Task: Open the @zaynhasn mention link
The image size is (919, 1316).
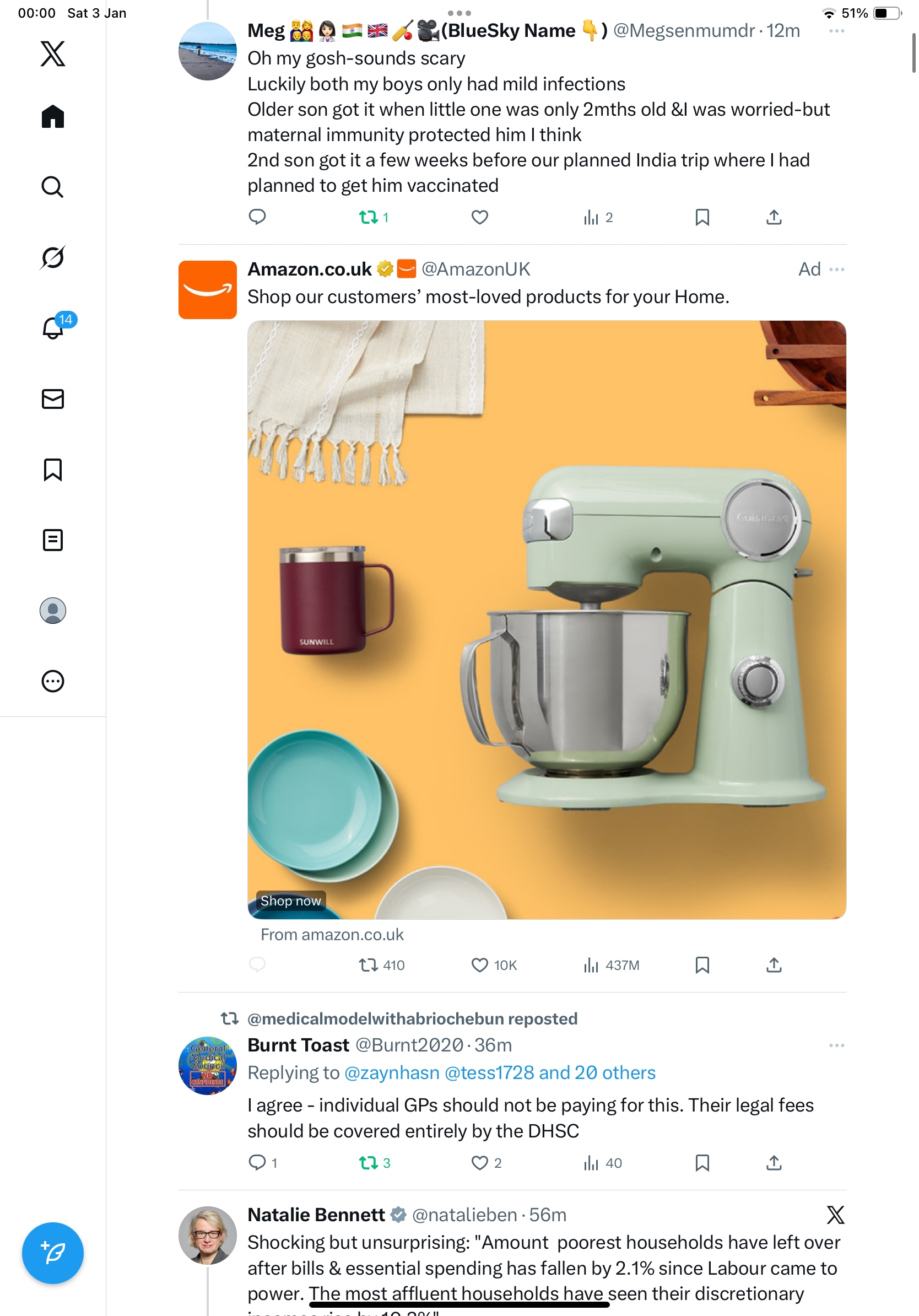Action: tap(391, 1073)
